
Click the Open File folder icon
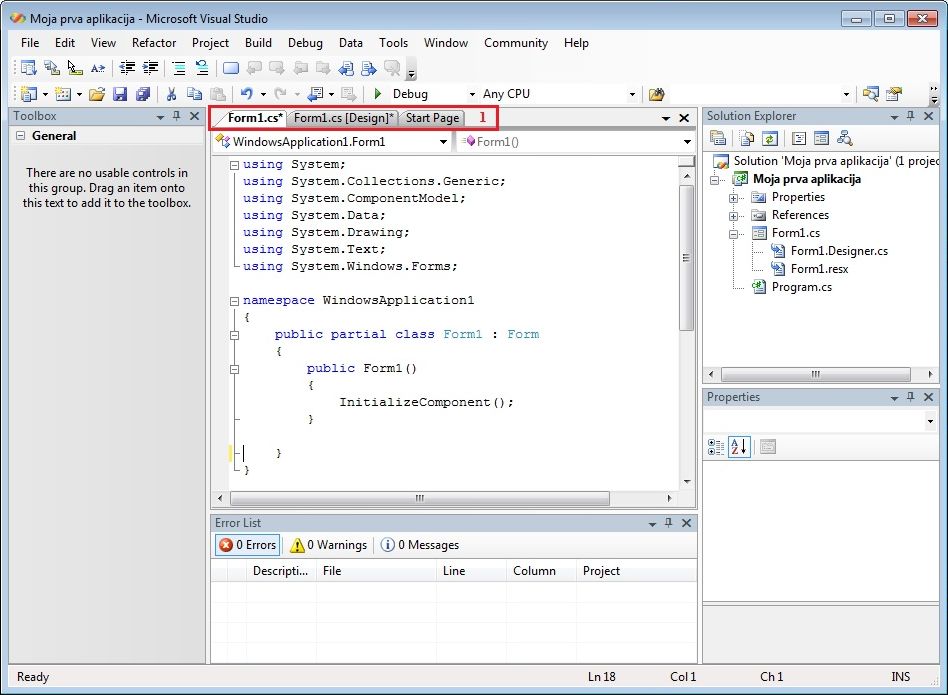pos(97,94)
